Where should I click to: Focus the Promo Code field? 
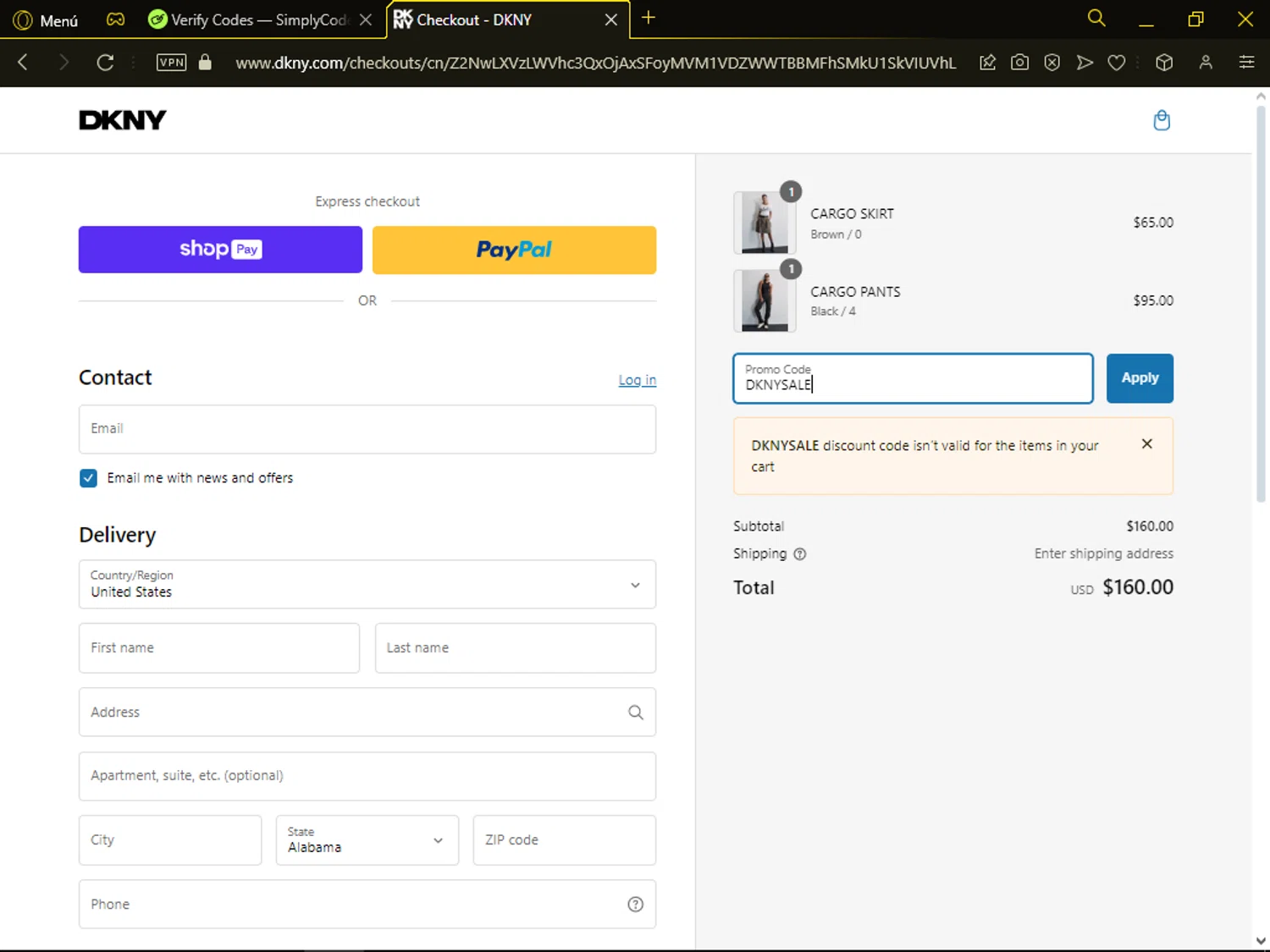click(x=913, y=378)
